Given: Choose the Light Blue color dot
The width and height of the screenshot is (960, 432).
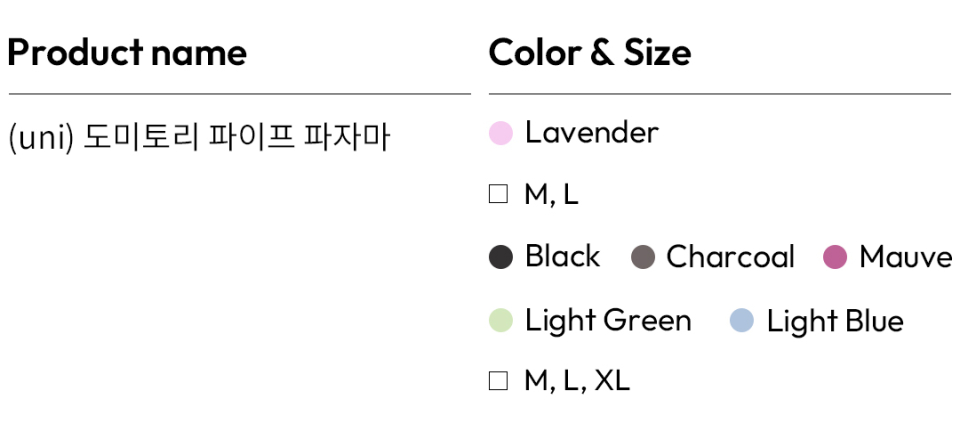Looking at the screenshot, I should click(x=741, y=321).
